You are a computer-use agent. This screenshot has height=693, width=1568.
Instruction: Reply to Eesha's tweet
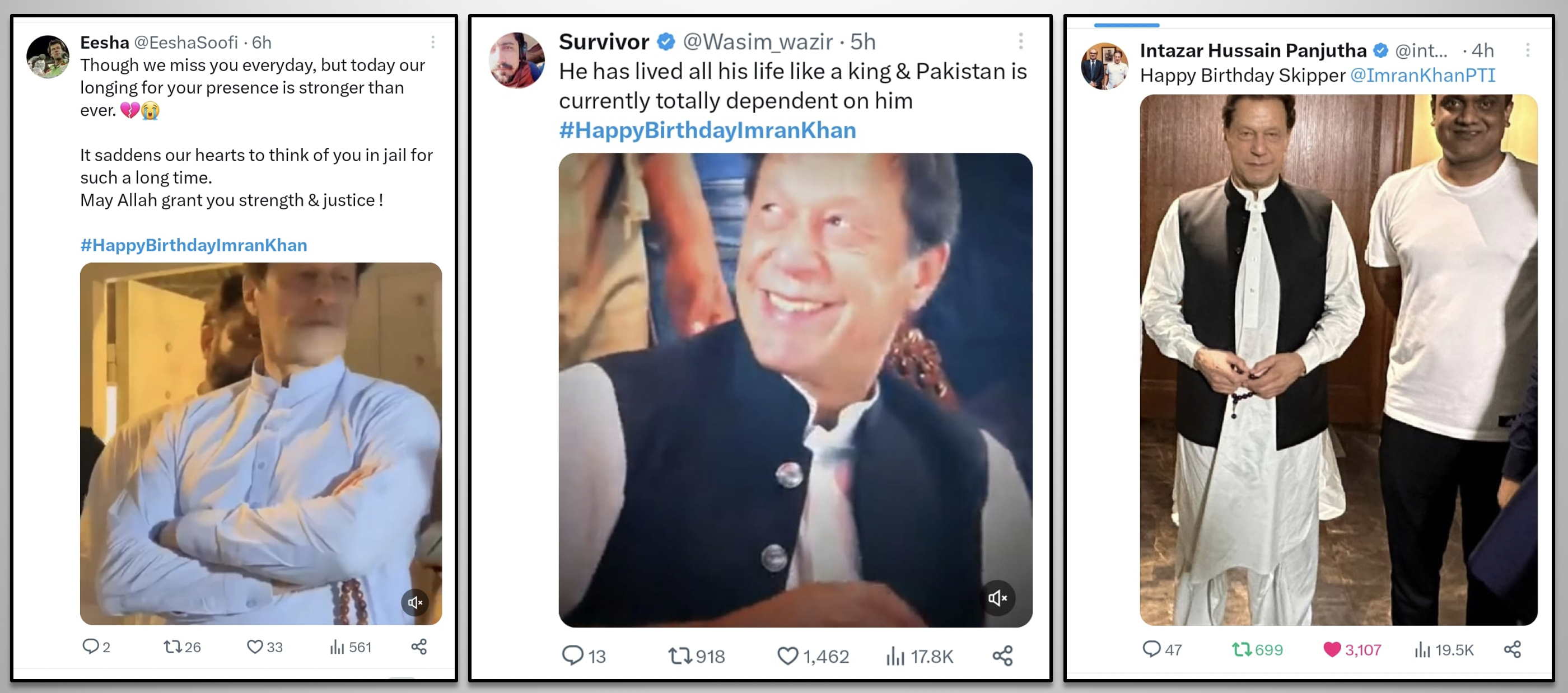click(90, 645)
